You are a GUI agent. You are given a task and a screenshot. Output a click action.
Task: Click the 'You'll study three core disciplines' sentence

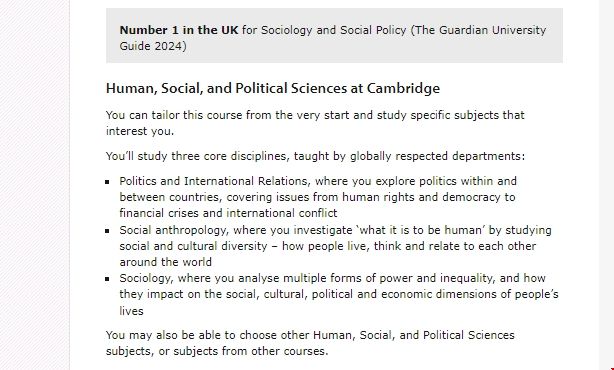pos(315,156)
